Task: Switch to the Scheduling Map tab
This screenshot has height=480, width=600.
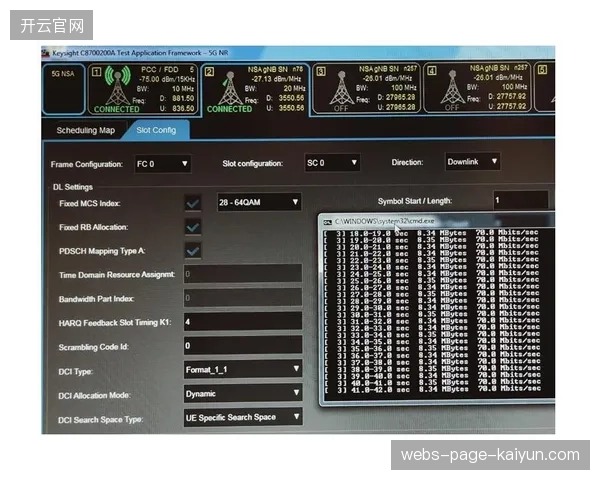Action: pos(86,131)
